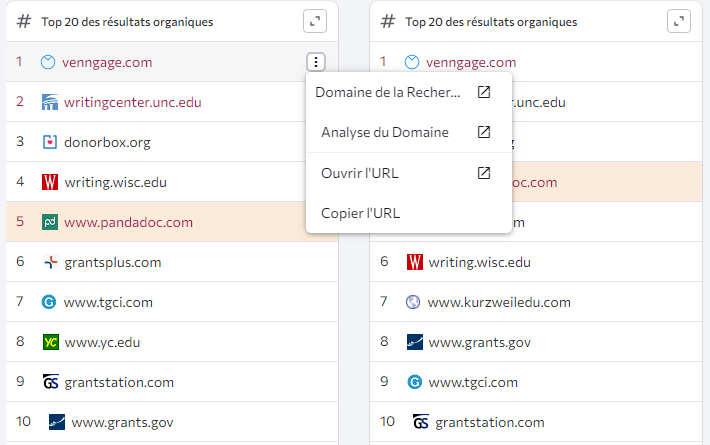The height and width of the screenshot is (445, 710).
Task: Select Analyse du Domaine from menu
Action: (x=409, y=132)
